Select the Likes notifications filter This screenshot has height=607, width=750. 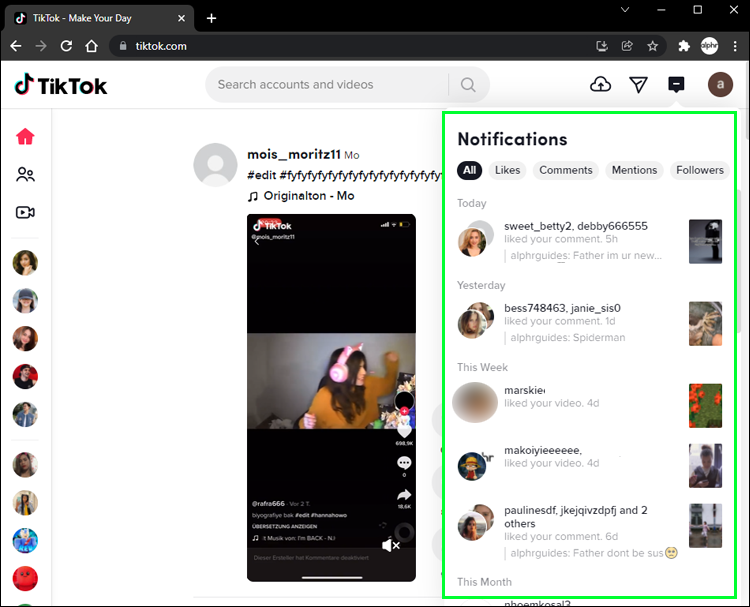(x=507, y=170)
